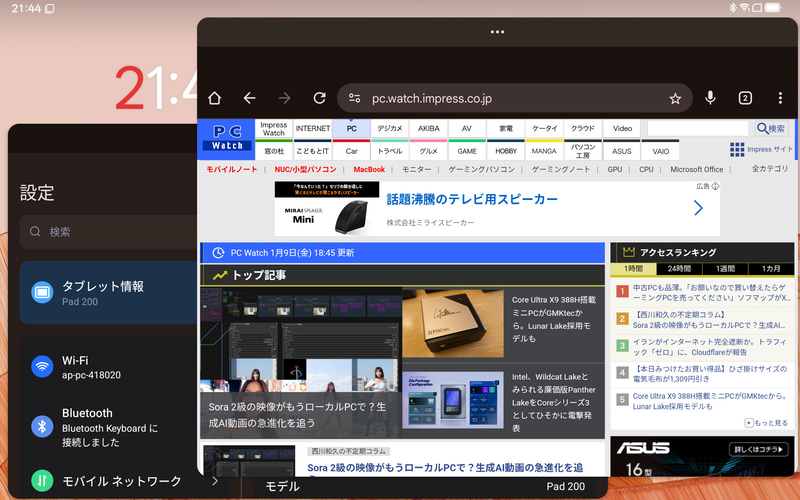Click the MacBook link

369,169
